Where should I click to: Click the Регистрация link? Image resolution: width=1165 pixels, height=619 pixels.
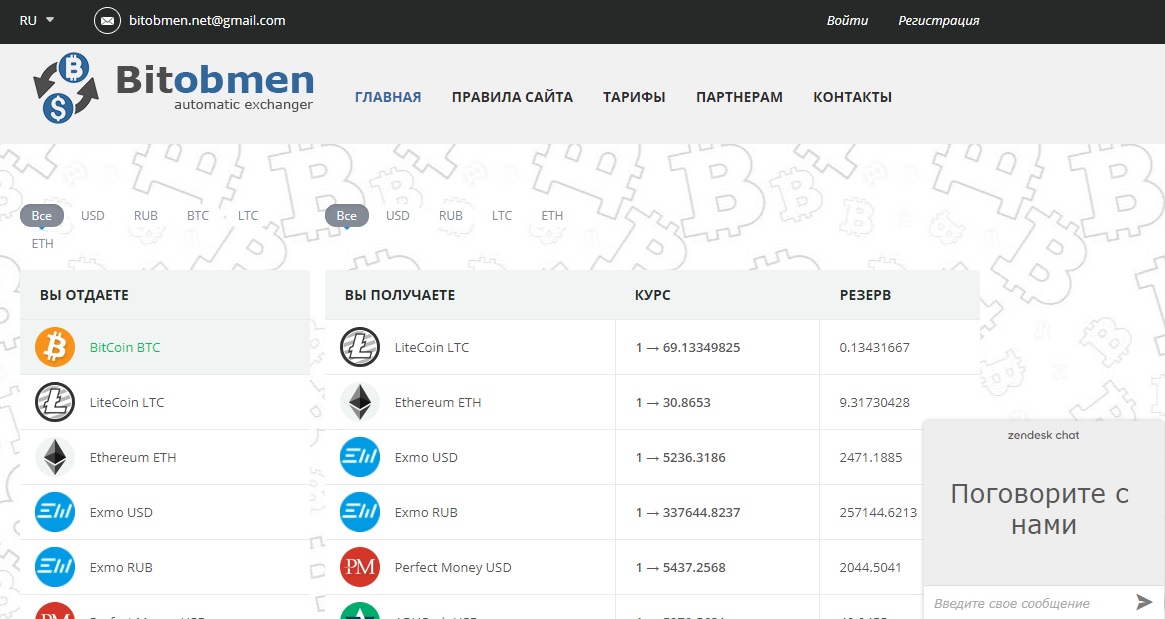coord(938,20)
